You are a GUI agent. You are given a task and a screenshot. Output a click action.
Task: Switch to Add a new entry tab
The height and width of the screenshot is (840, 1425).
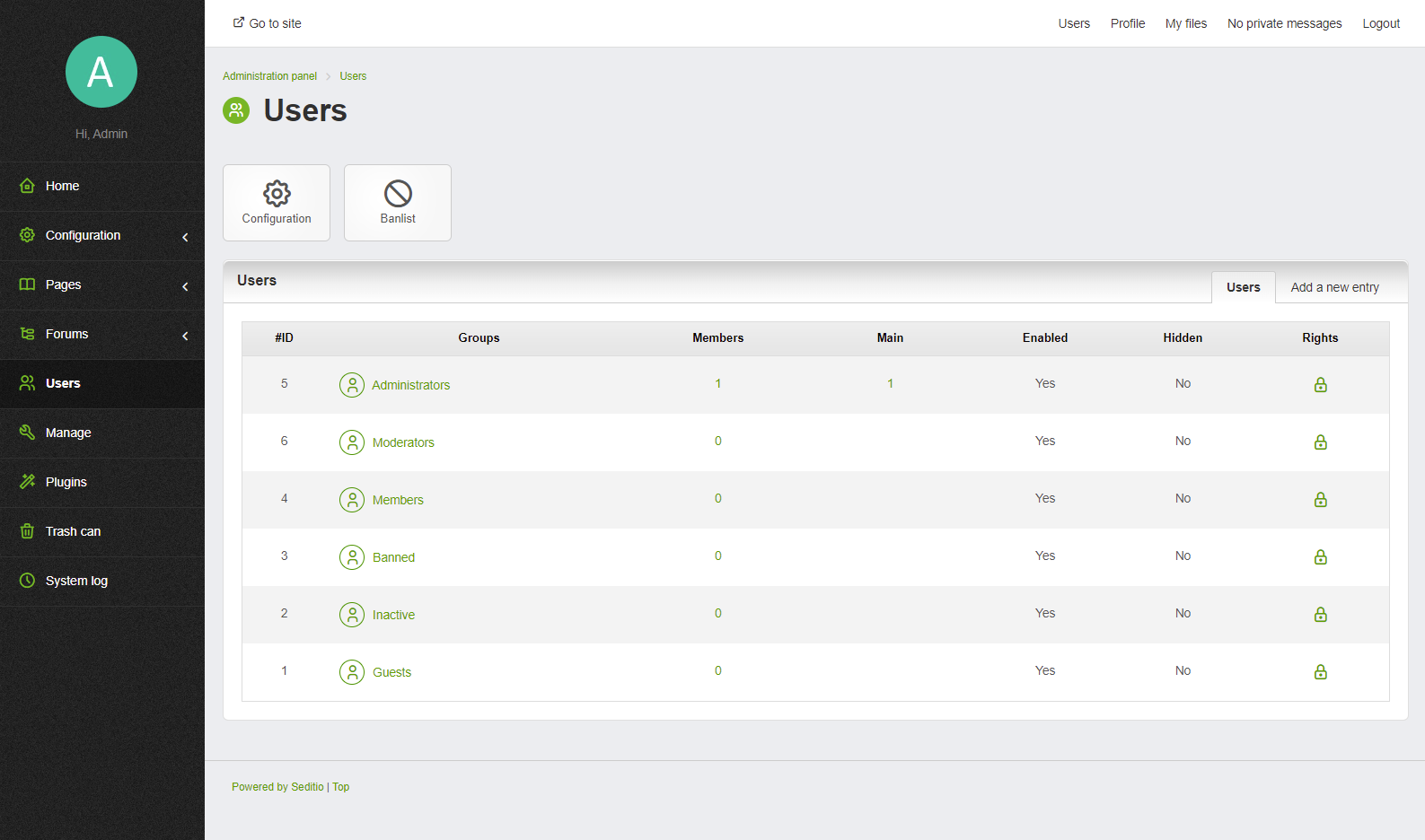(1335, 287)
